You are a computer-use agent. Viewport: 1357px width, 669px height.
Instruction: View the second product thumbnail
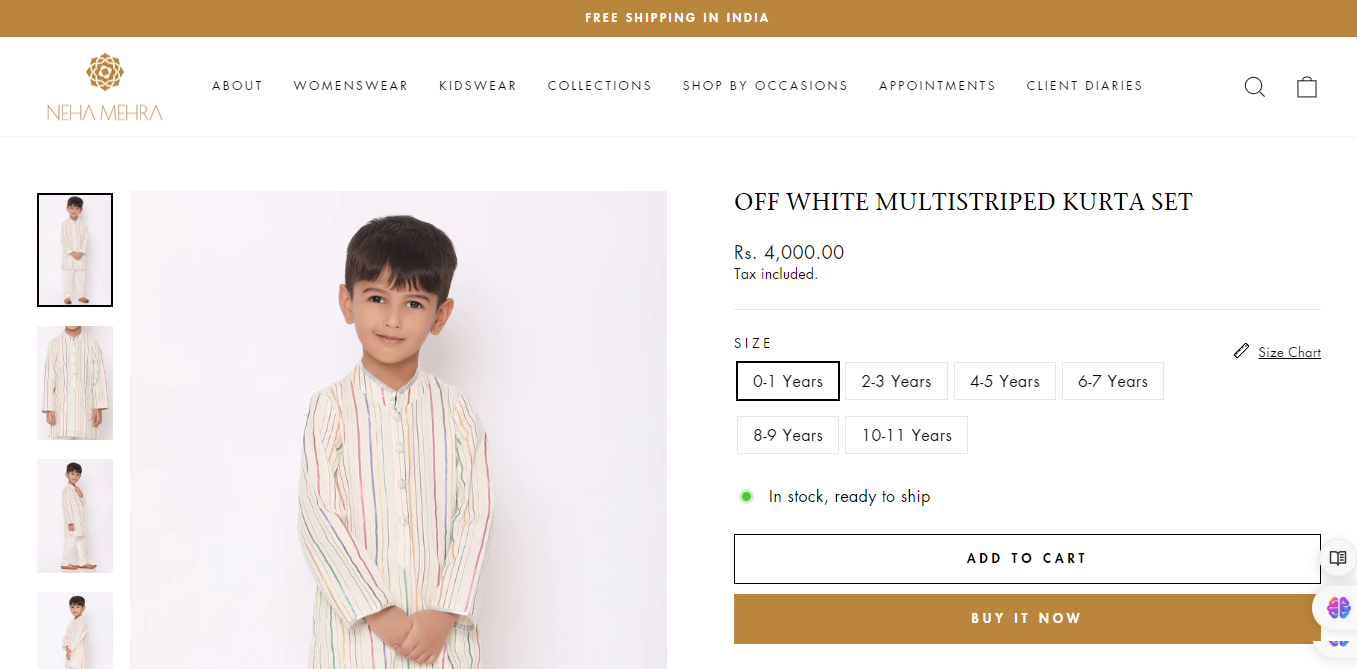75,383
